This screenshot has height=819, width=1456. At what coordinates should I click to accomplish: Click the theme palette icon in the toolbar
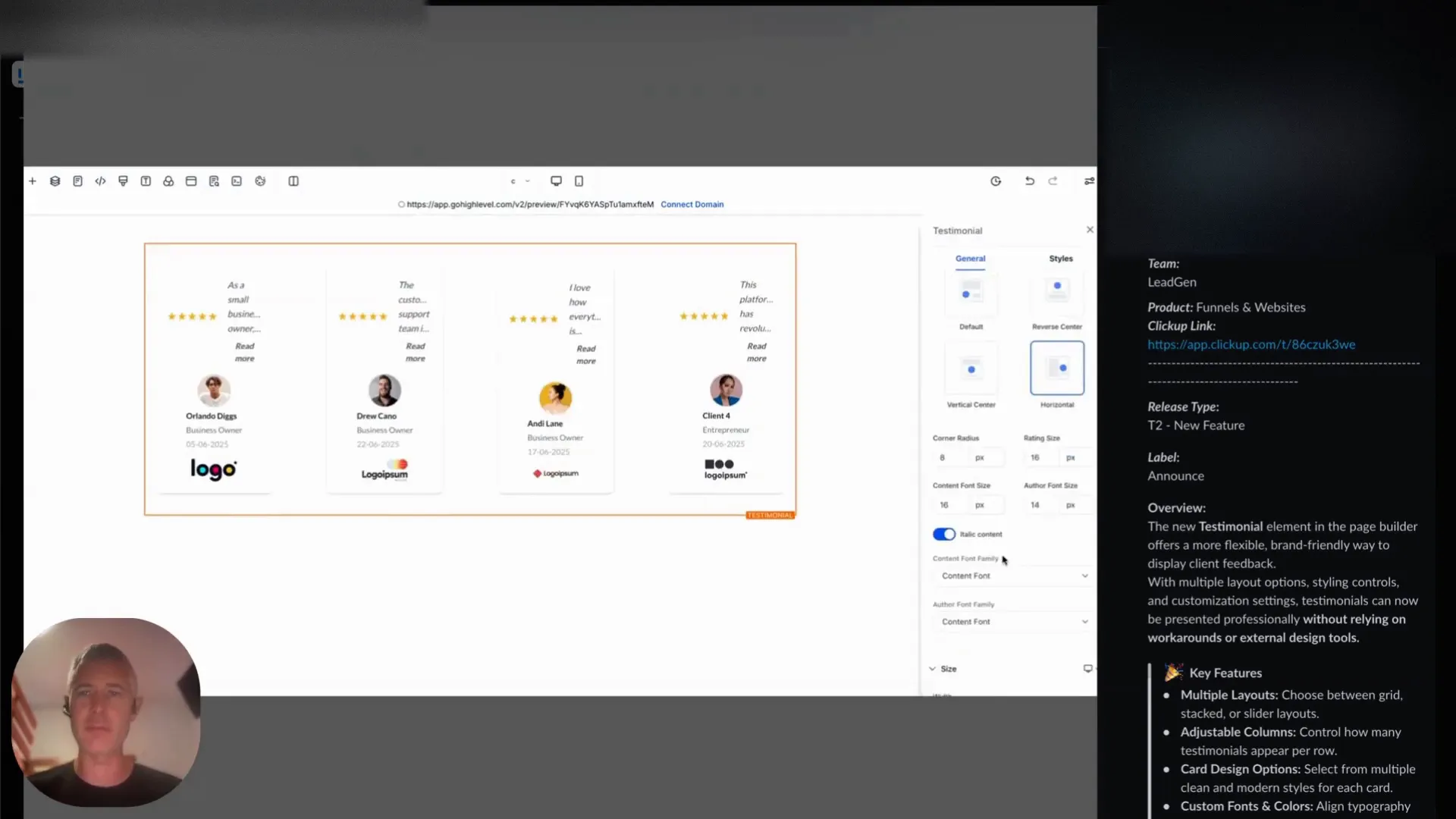coord(260,180)
